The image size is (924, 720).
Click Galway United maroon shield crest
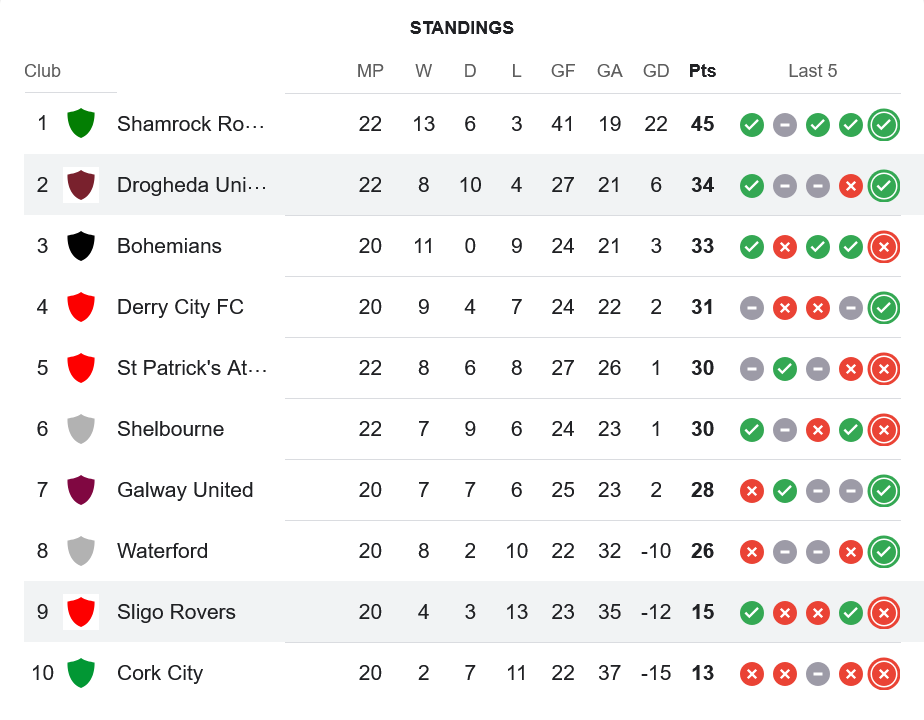[80, 490]
